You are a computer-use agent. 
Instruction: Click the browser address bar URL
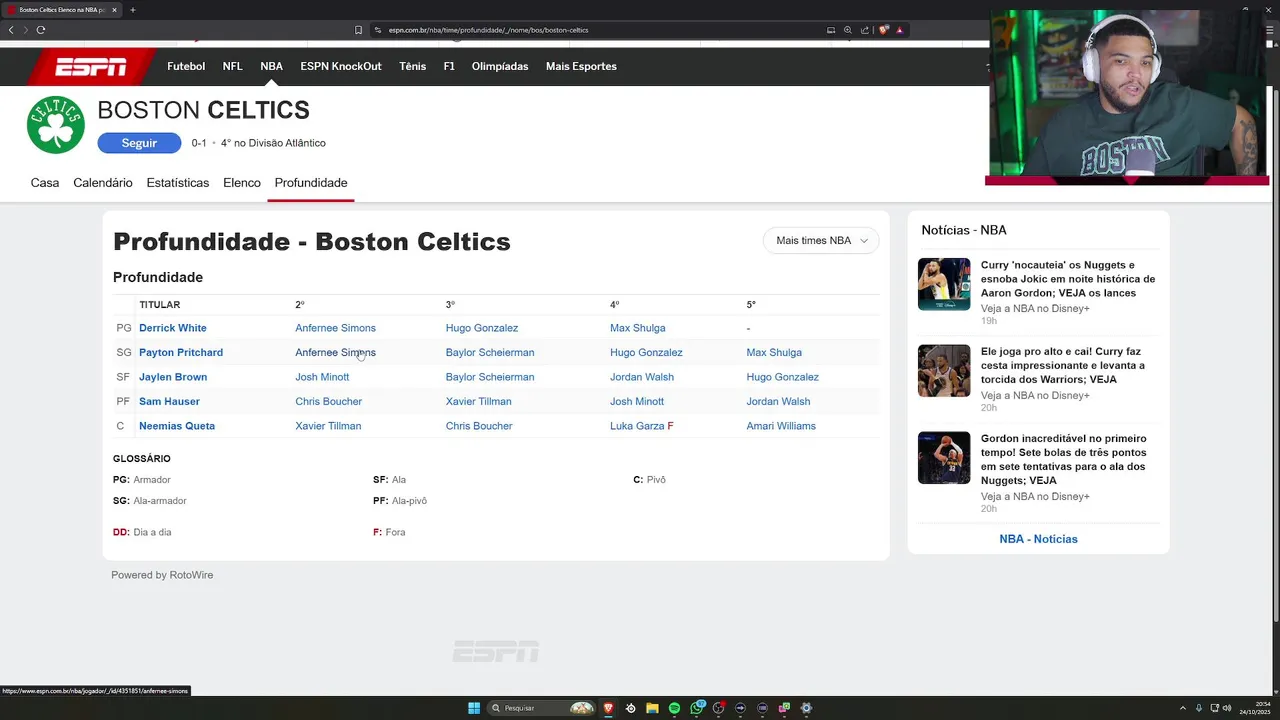489,30
